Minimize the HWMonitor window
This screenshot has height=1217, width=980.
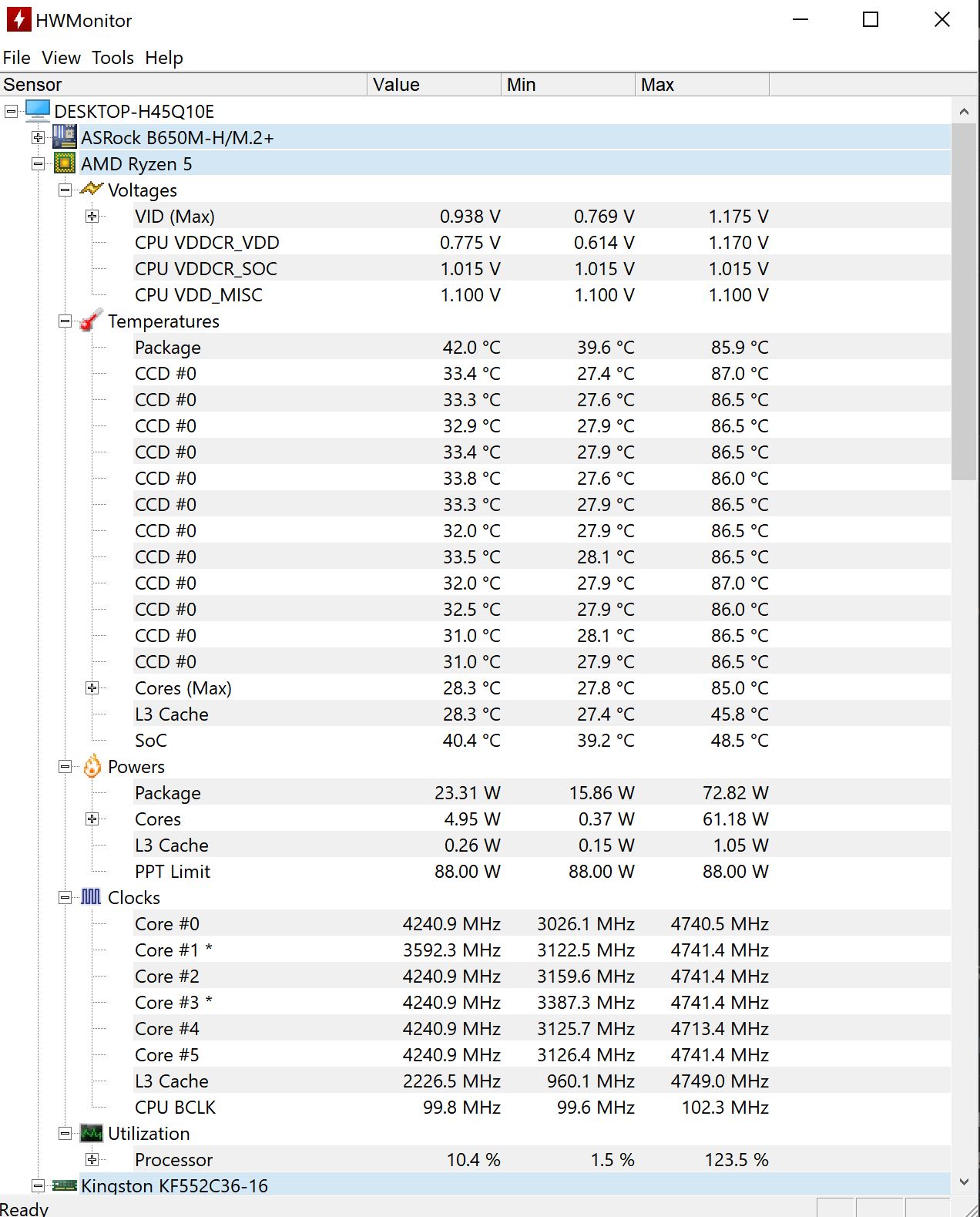click(800, 19)
